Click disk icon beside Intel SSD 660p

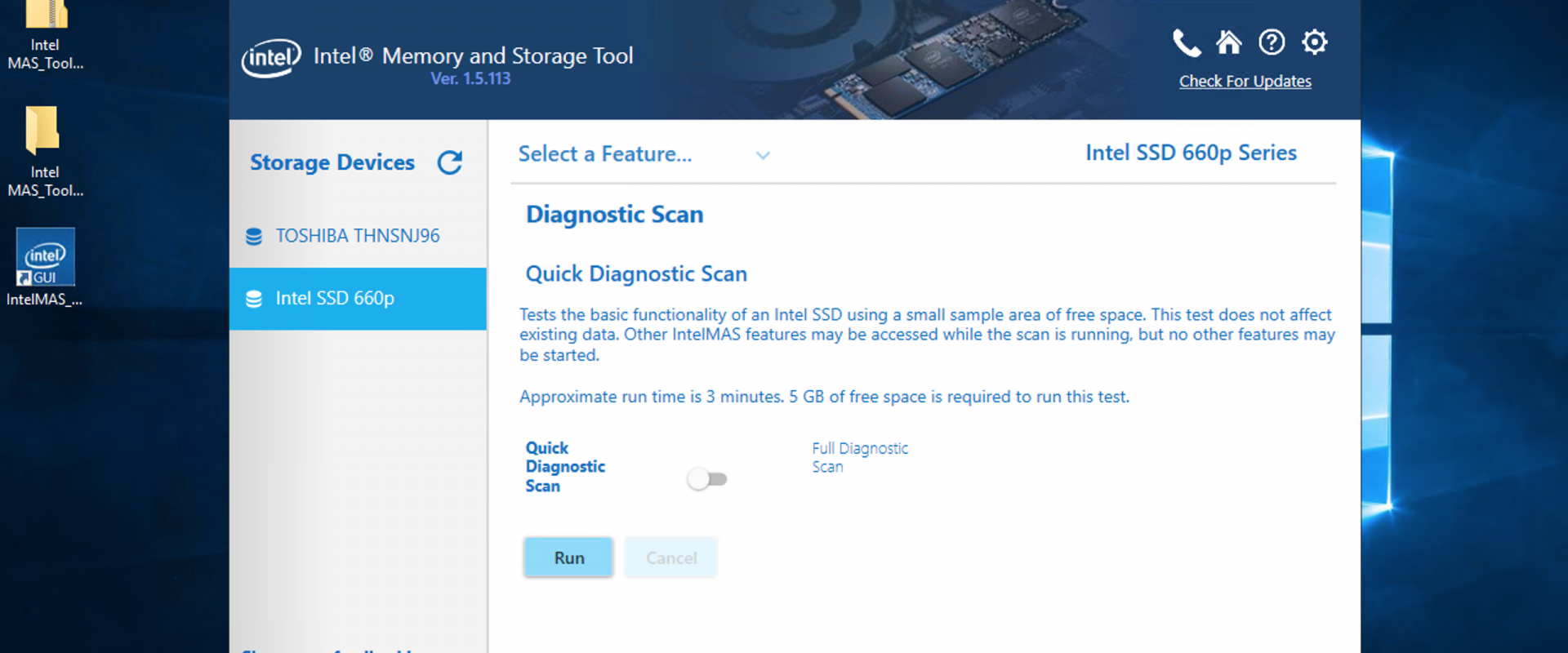254,299
